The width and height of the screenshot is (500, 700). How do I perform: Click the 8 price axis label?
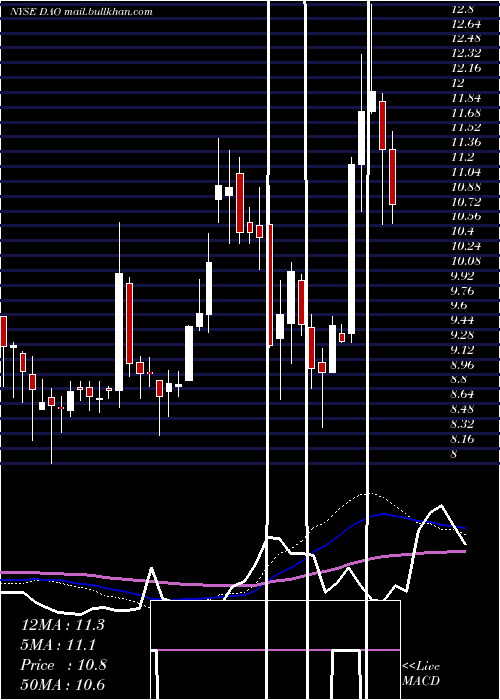tap(454, 454)
